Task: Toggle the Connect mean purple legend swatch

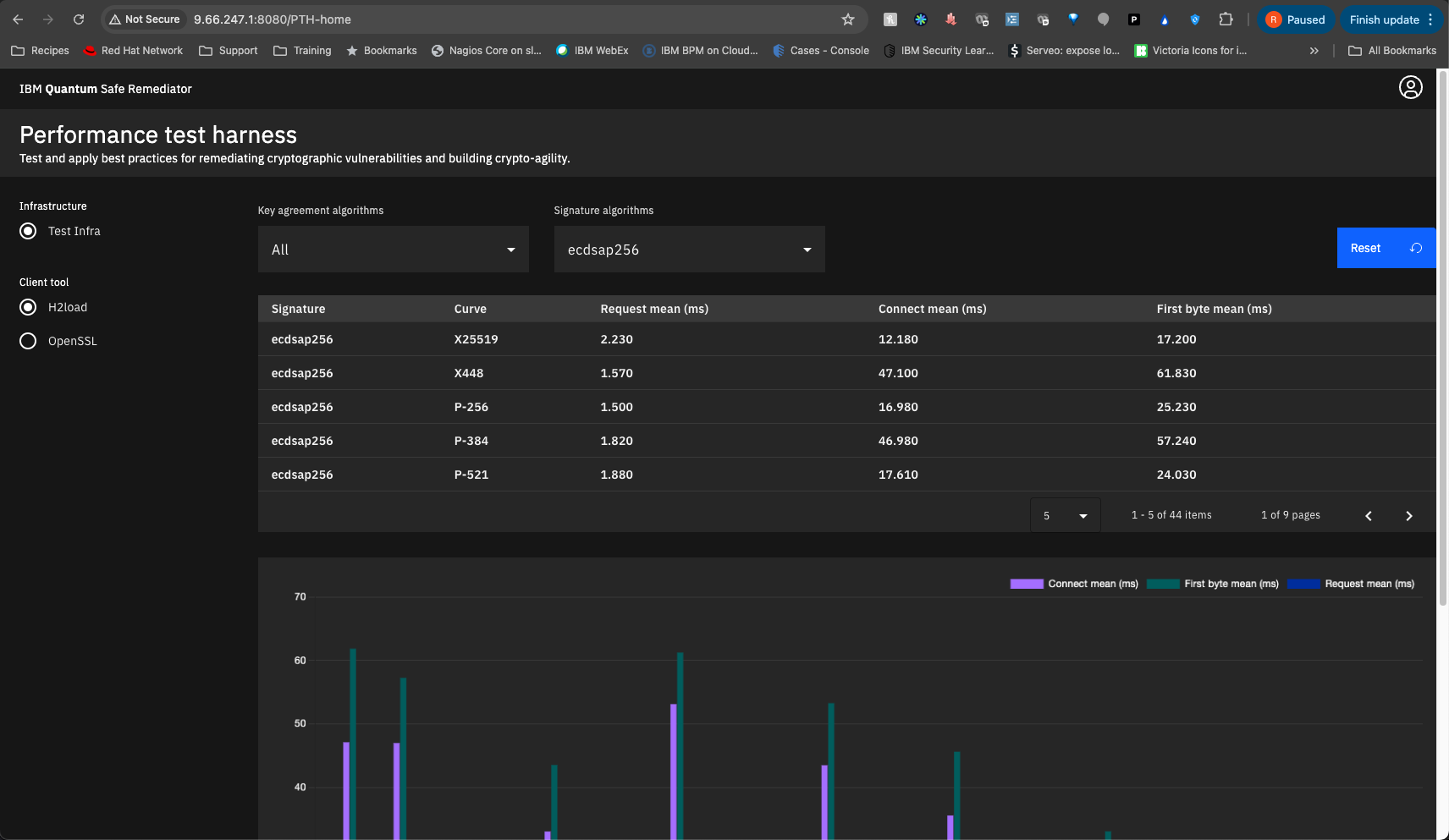Action: click(1026, 584)
